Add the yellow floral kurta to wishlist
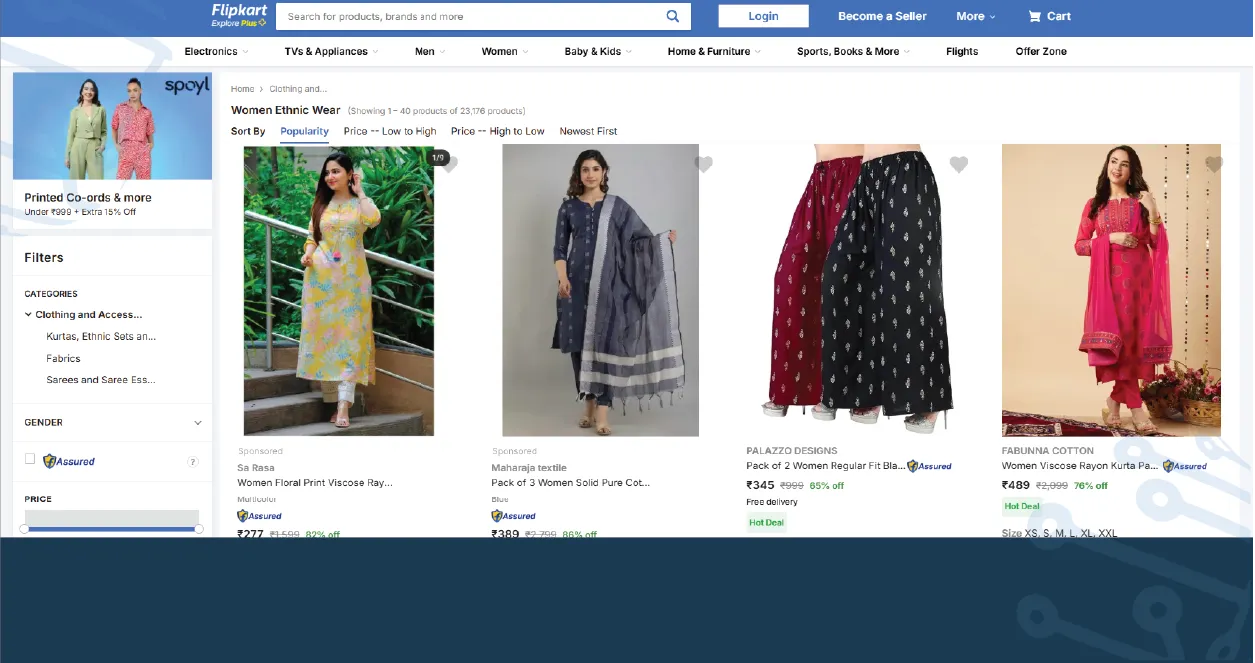The image size is (1255, 663). tap(448, 164)
